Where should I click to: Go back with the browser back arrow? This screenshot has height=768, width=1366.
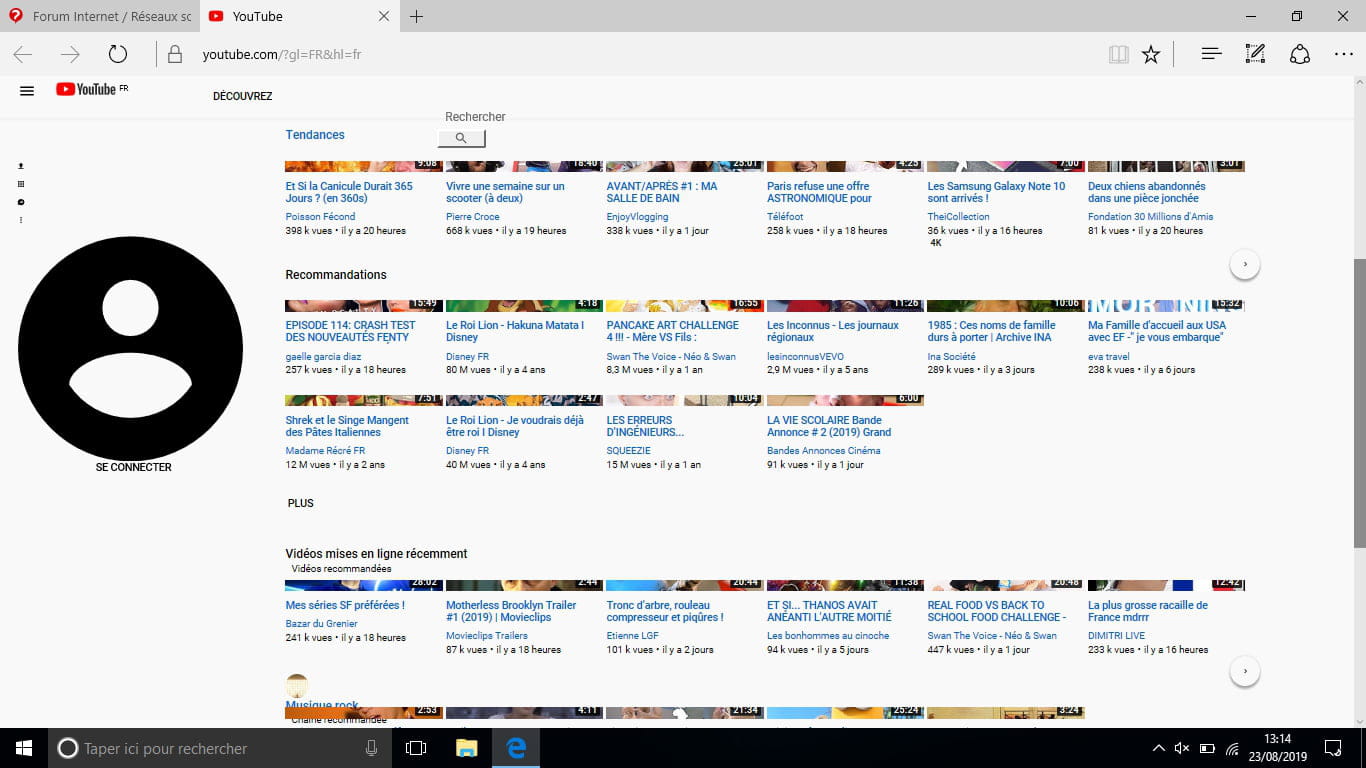point(22,54)
